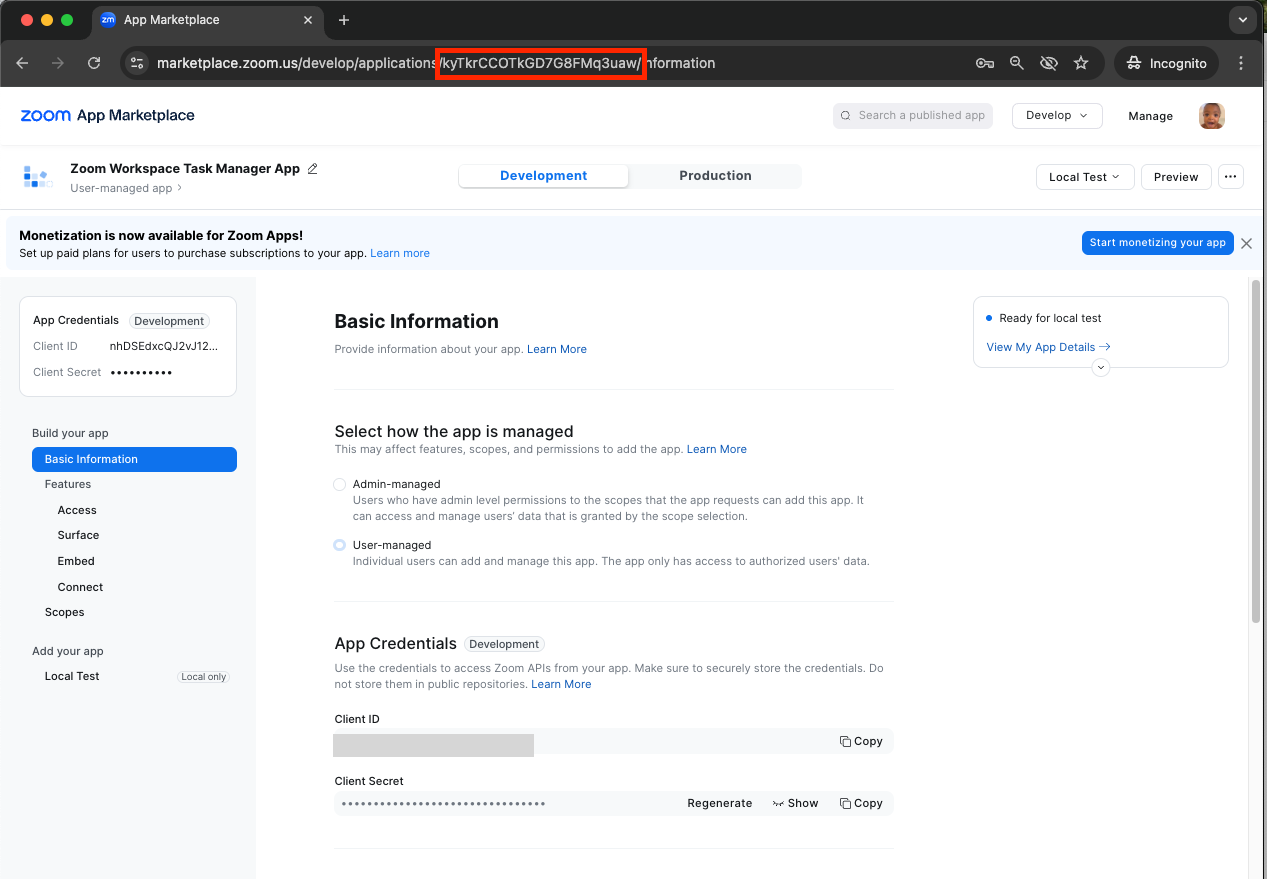
Task: Open the Develop dropdown
Action: click(1056, 115)
